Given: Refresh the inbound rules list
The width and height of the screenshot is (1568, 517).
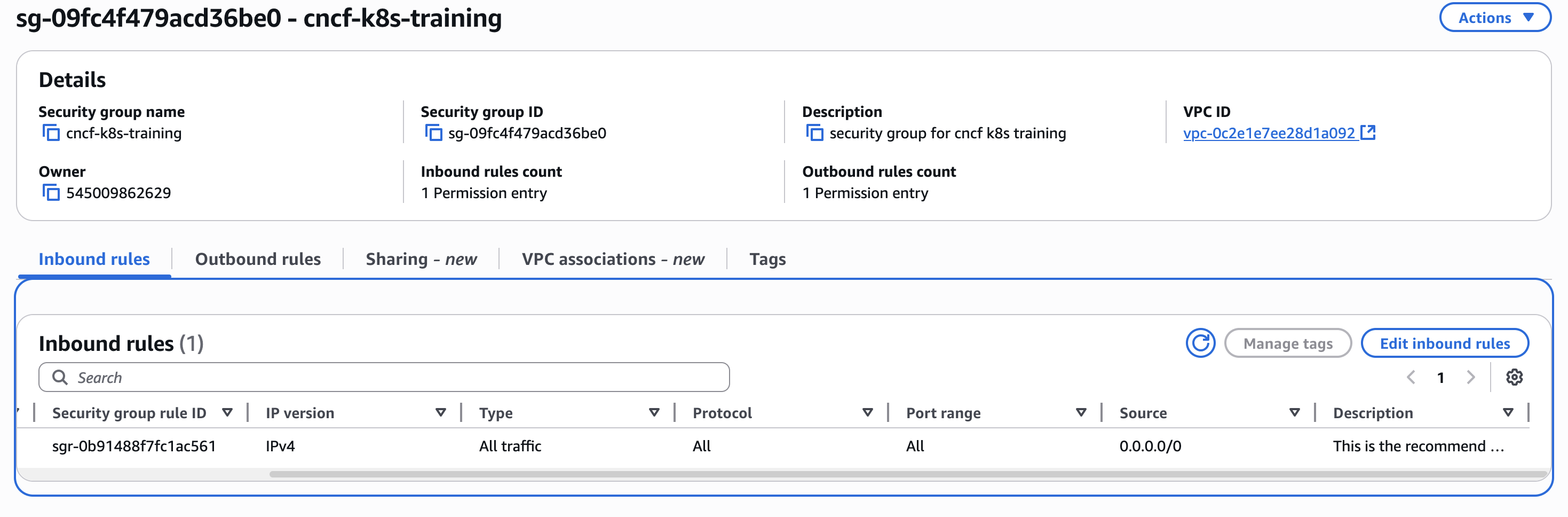Looking at the screenshot, I should pos(1200,343).
